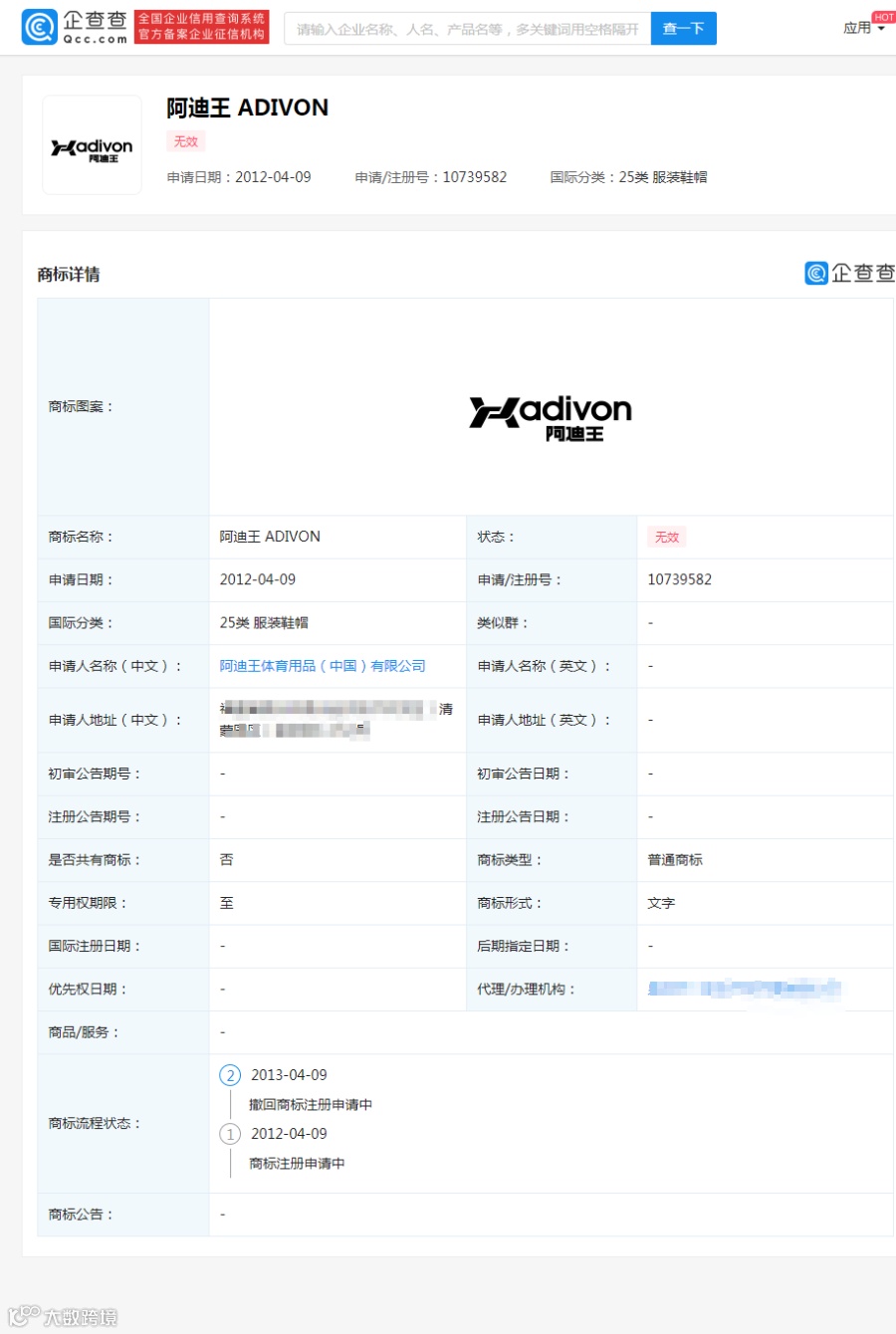
Task: Click the 企查查 watermark logo beside 商标详情
Action: [850, 273]
